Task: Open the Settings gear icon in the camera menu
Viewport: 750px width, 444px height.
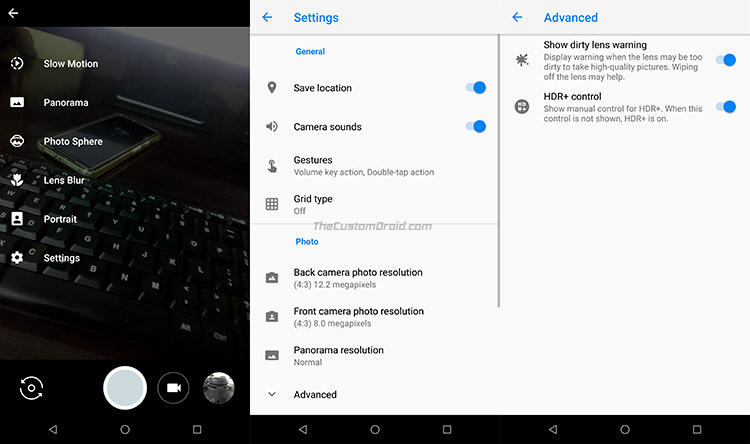Action: [x=17, y=258]
